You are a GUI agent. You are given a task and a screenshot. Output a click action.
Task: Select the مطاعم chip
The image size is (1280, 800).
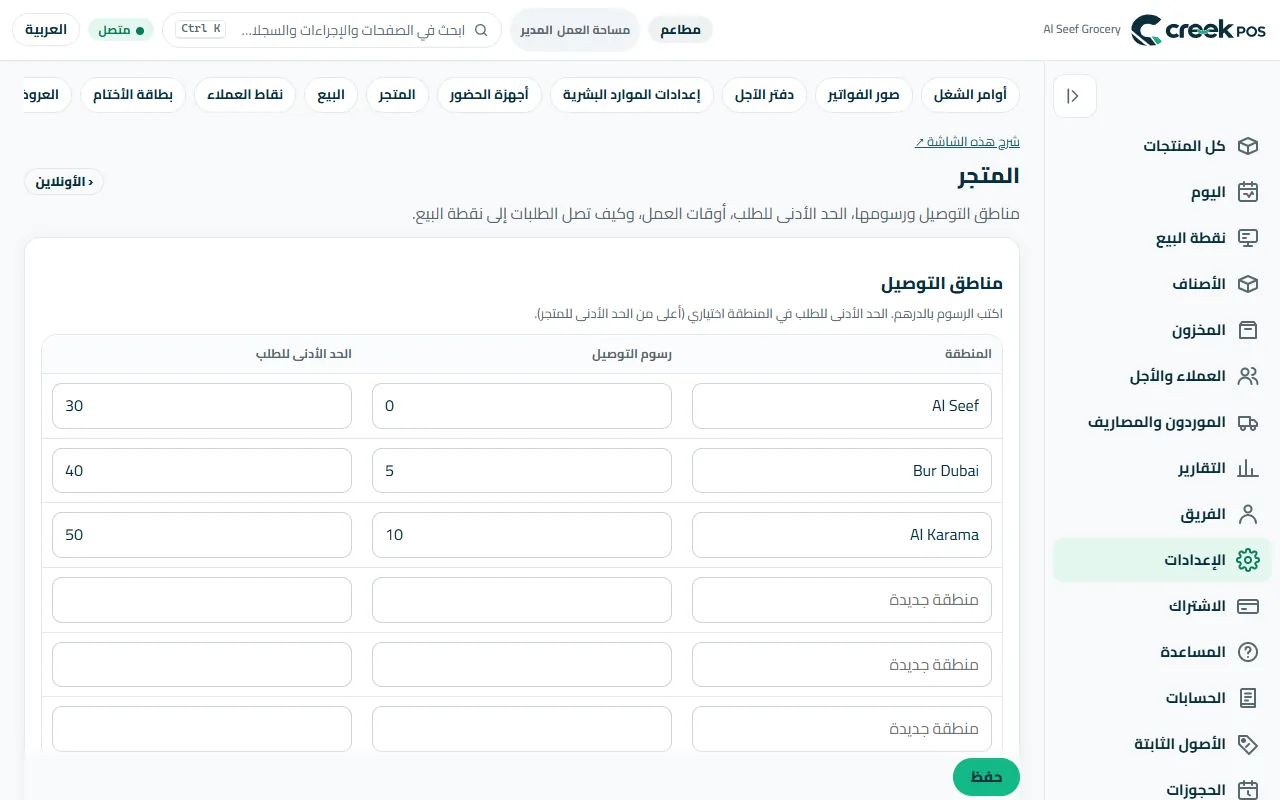(681, 30)
